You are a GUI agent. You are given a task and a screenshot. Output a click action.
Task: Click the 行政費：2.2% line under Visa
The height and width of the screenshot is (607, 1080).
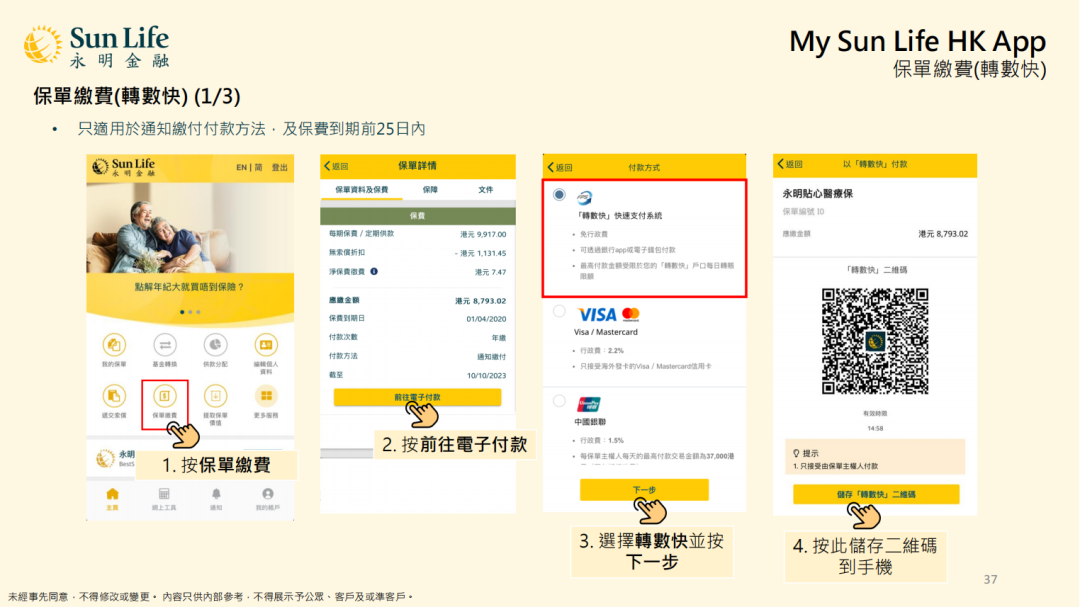click(601, 350)
